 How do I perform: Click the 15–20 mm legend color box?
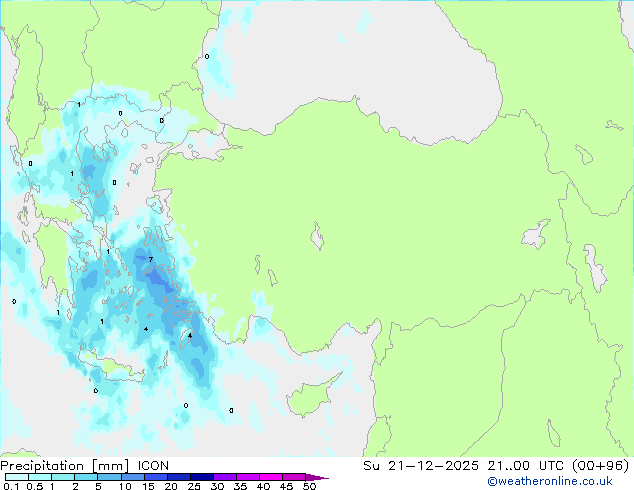pos(156,477)
